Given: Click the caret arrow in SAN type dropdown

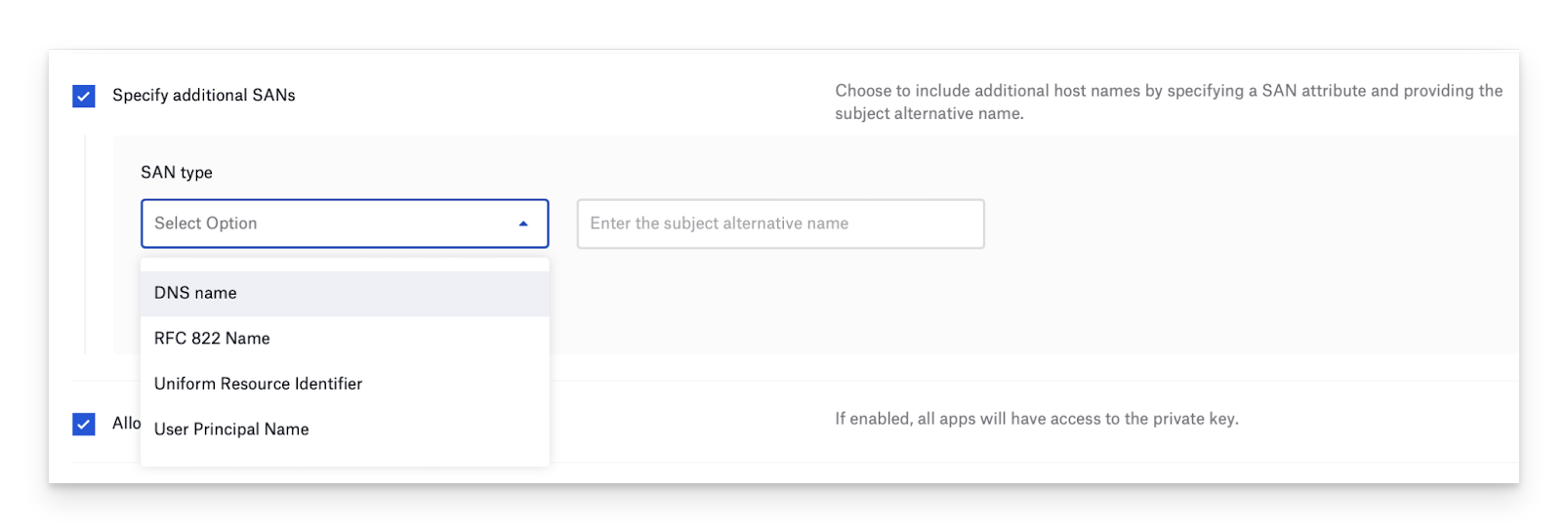Looking at the screenshot, I should (x=523, y=224).
